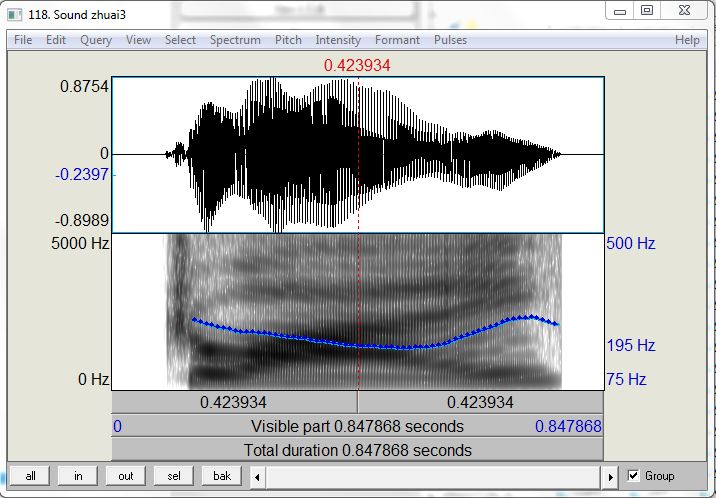Open the Select menu
The width and height of the screenshot is (716, 498).
[x=180, y=40]
